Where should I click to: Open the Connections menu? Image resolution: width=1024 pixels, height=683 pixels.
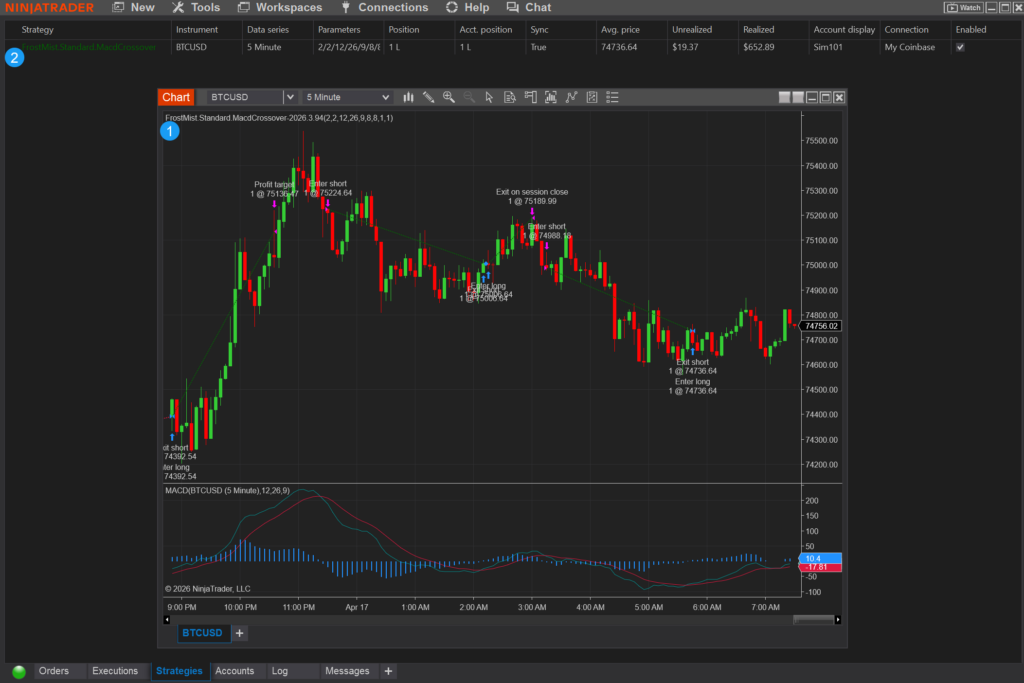[384, 7]
